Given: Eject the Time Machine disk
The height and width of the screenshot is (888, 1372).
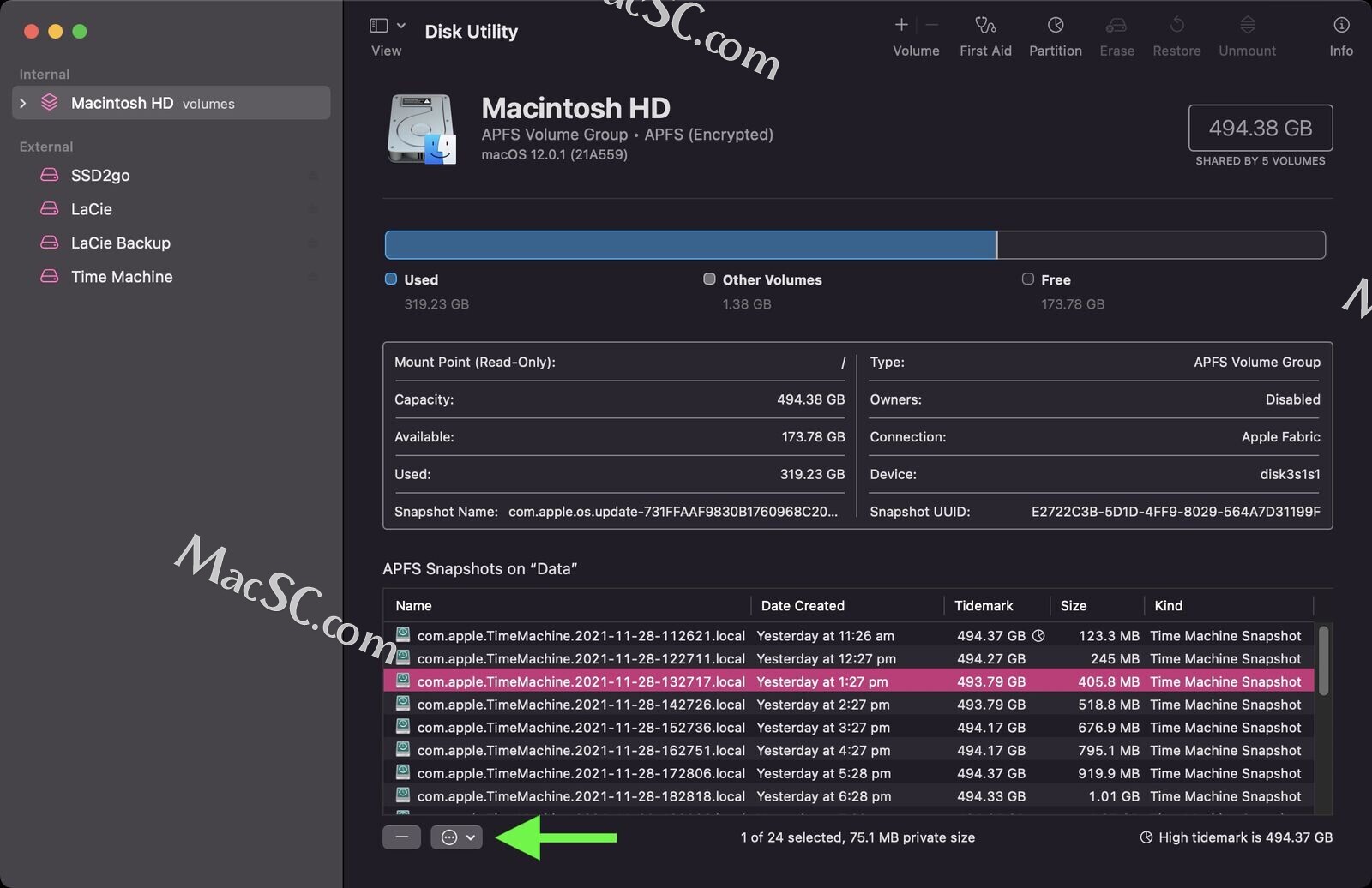Looking at the screenshot, I should 313,277.
